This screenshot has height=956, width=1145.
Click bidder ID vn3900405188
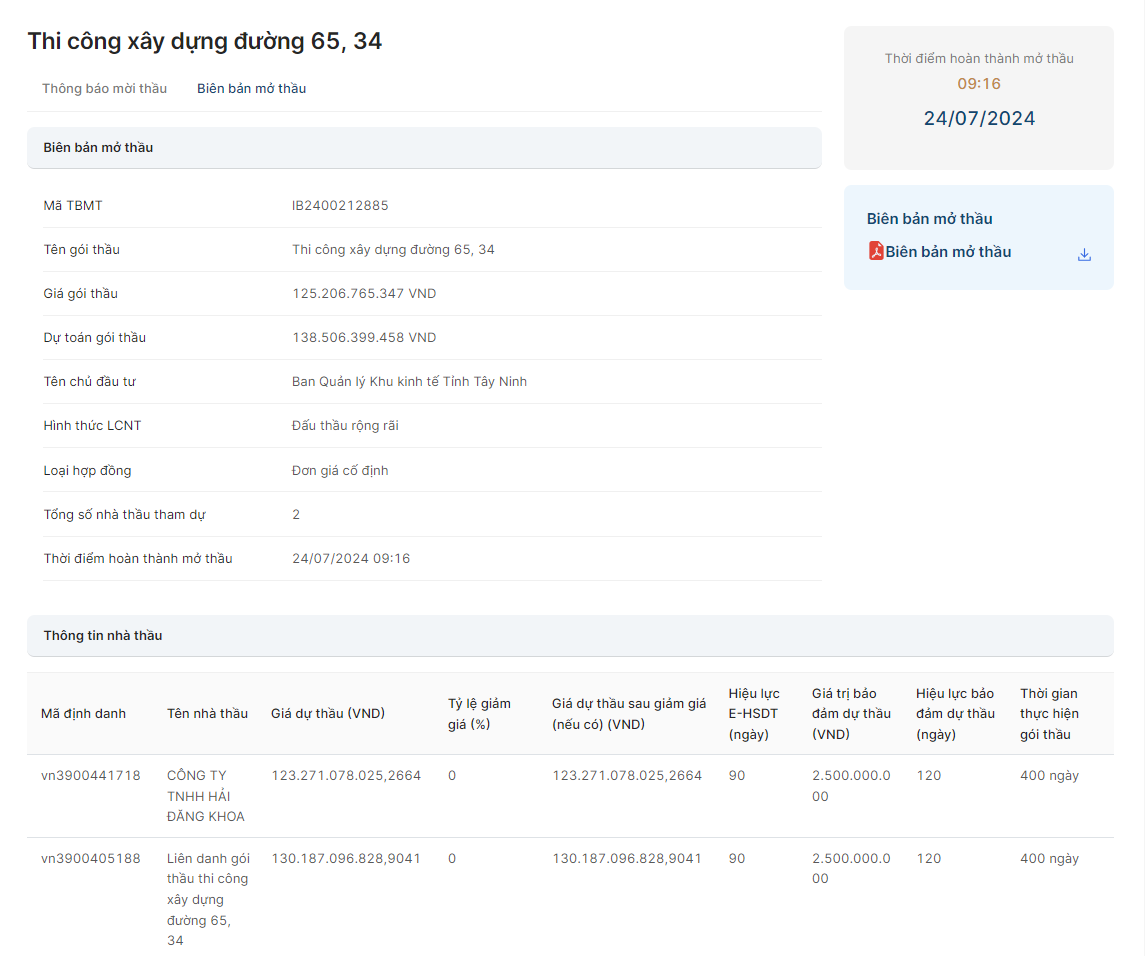91,859
